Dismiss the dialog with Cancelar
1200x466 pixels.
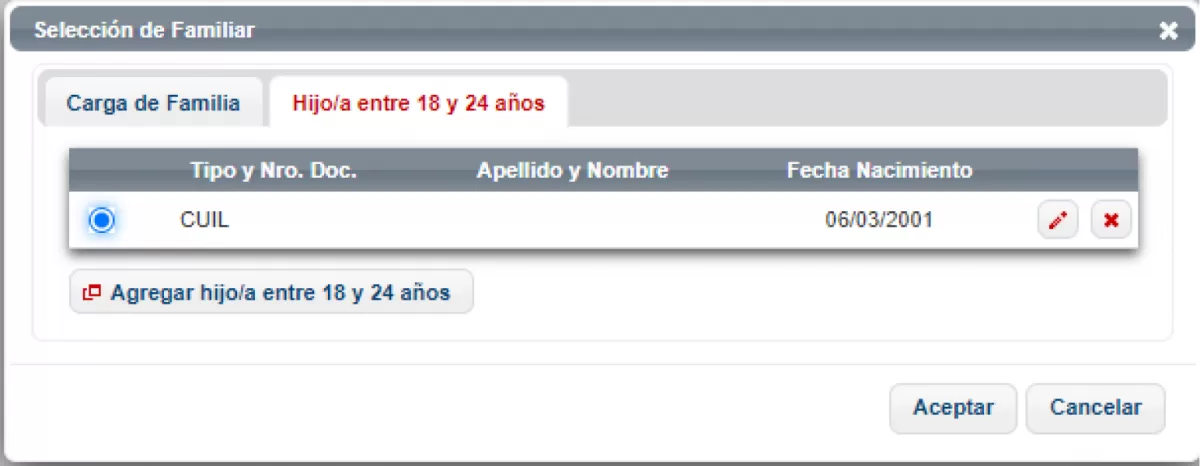point(1095,408)
